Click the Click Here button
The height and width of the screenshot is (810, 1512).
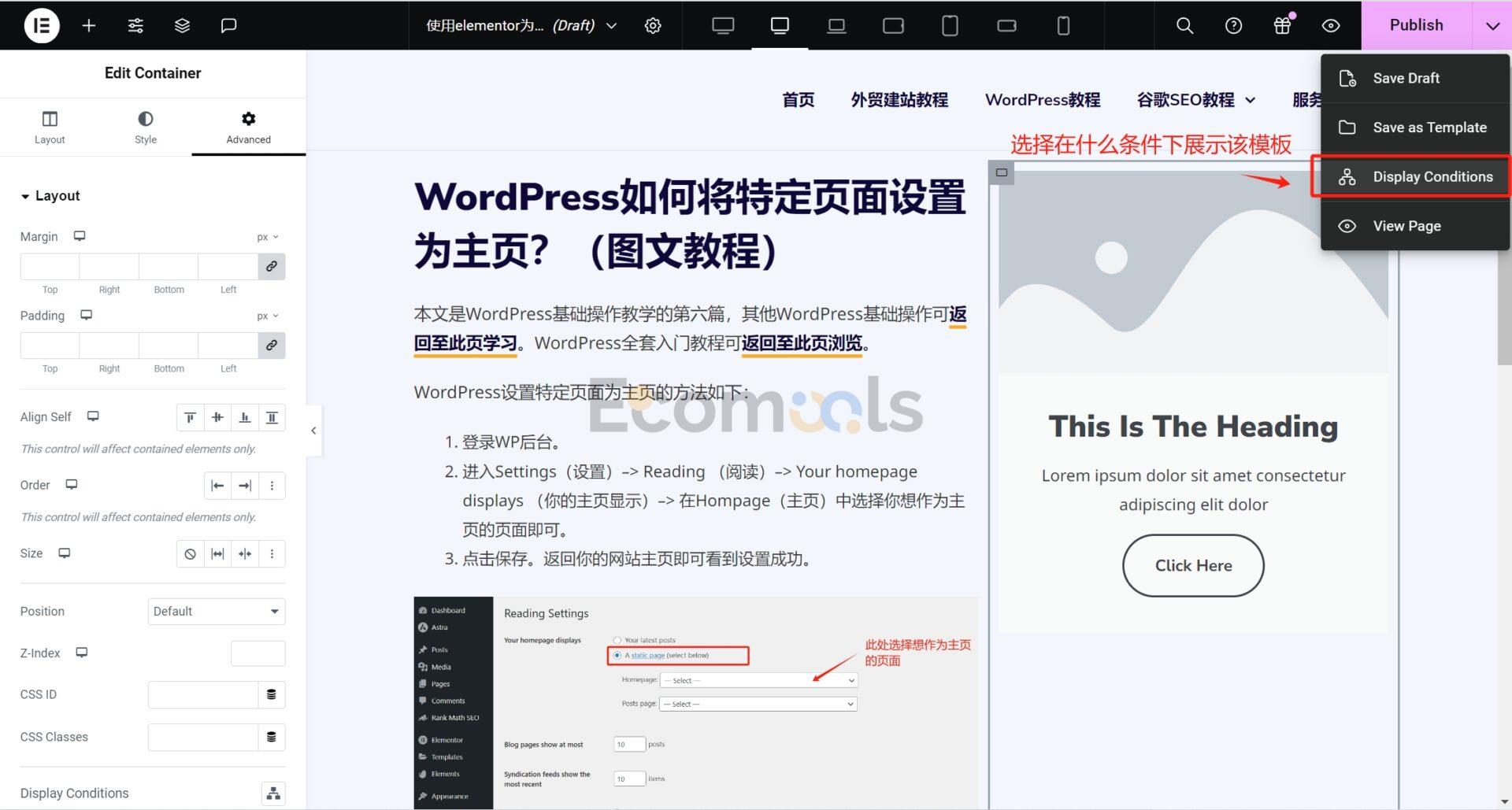pyautogui.click(x=1193, y=565)
